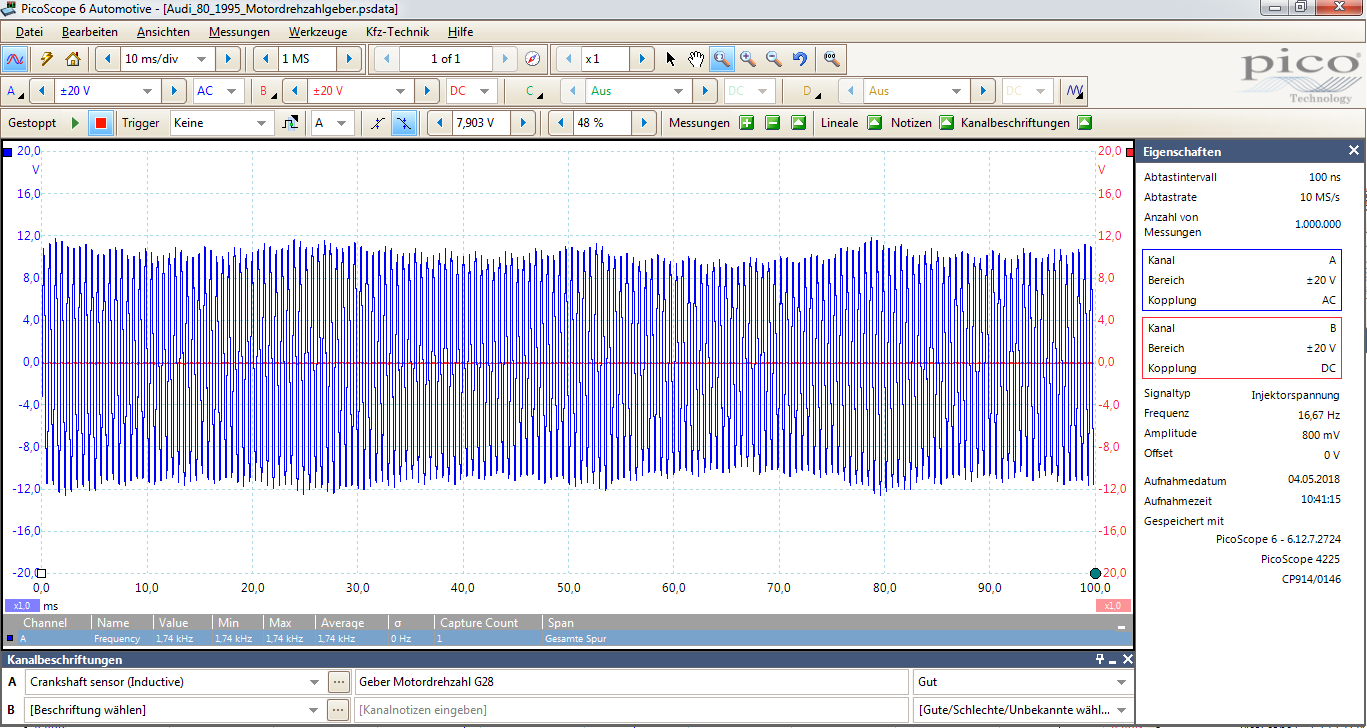Toggle the Lineale rulers display
Viewport: 1367px width, 728px height.
[874, 123]
